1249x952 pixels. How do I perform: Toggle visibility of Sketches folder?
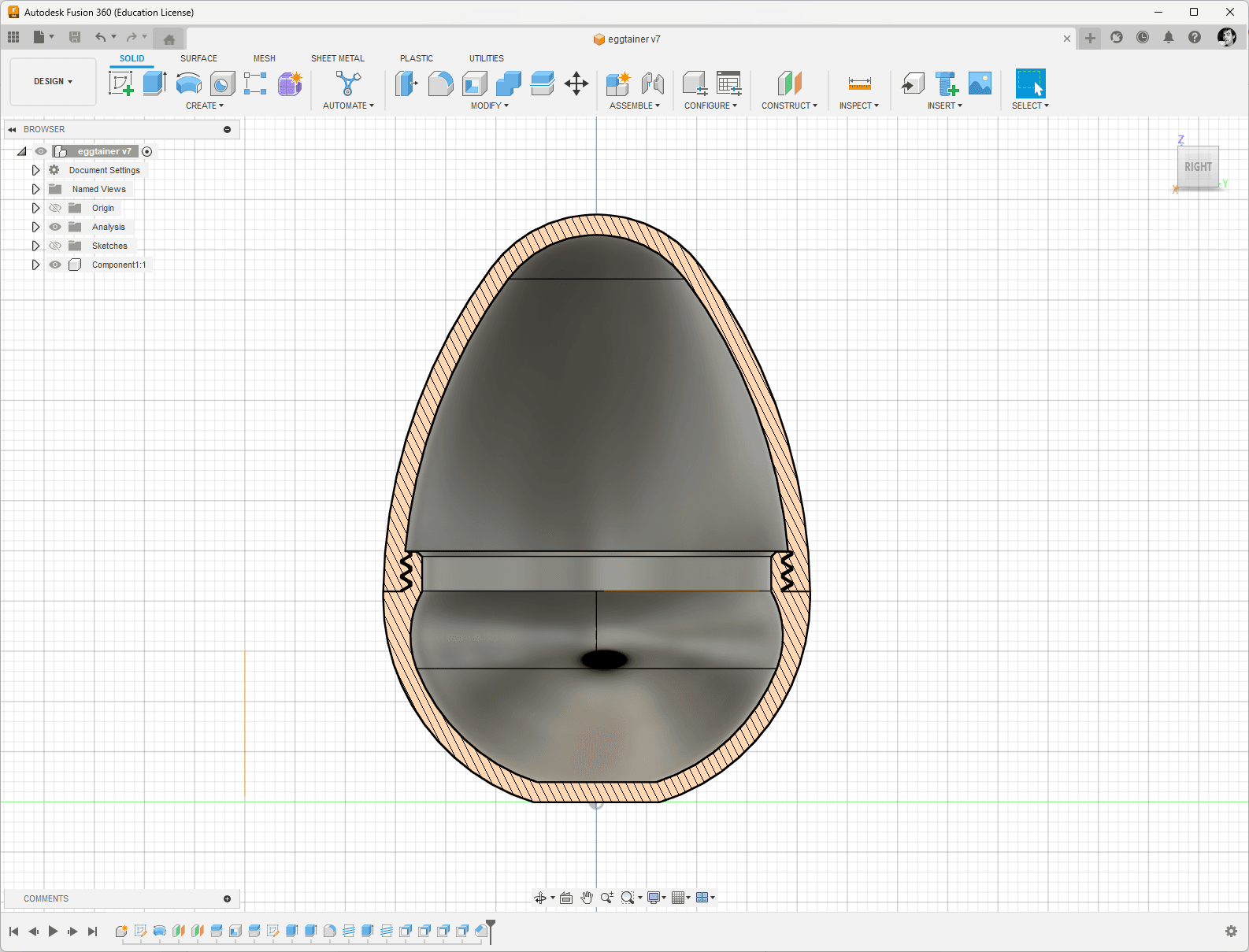(x=55, y=246)
